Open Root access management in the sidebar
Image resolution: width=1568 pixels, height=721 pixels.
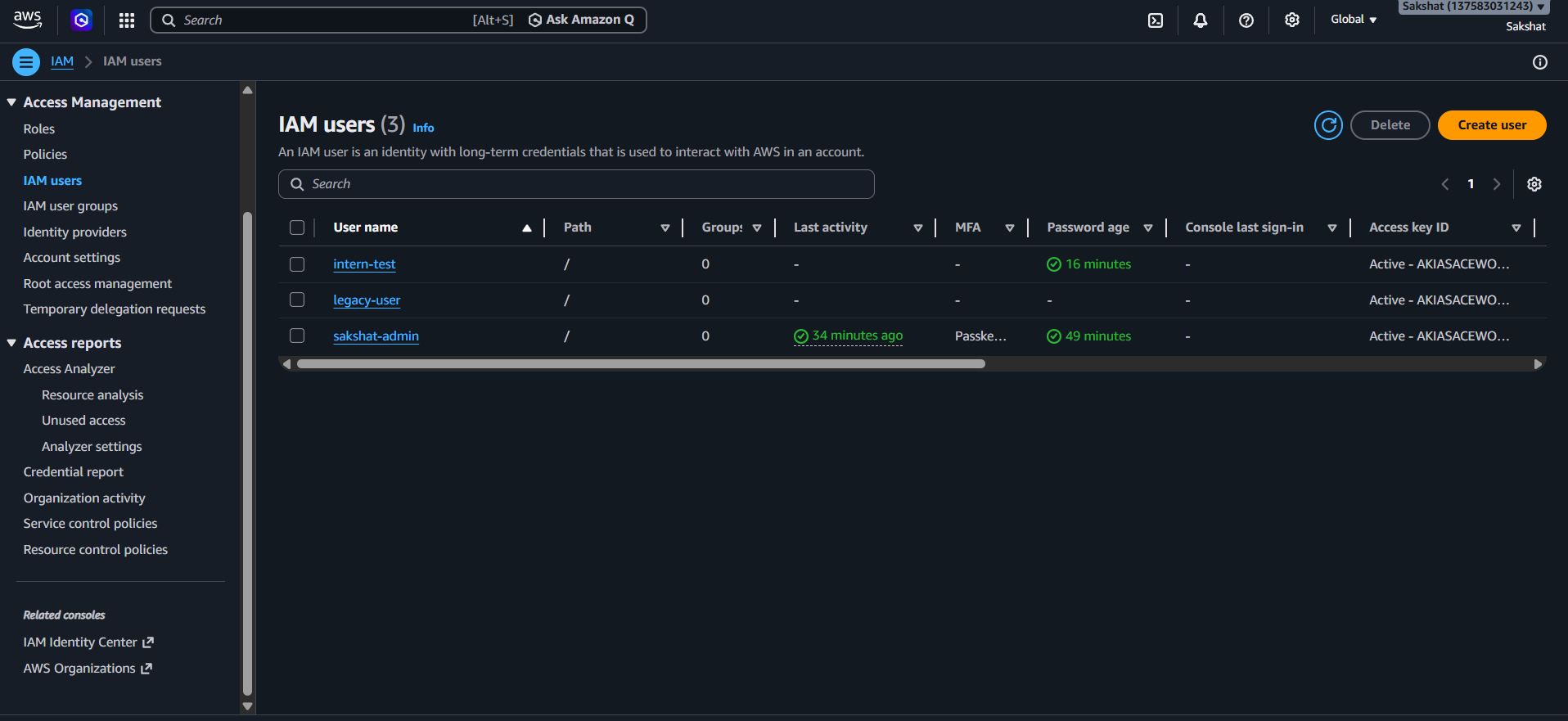coord(97,284)
